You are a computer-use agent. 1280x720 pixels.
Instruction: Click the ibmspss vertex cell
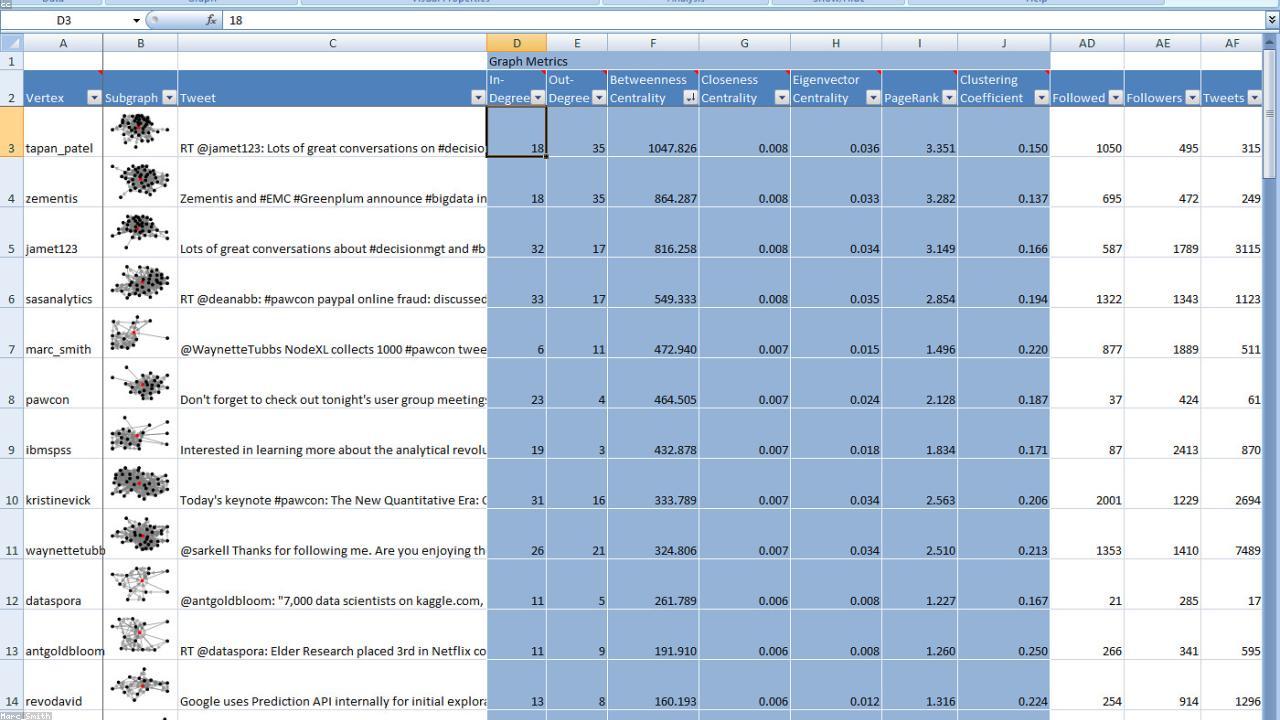[63, 433]
